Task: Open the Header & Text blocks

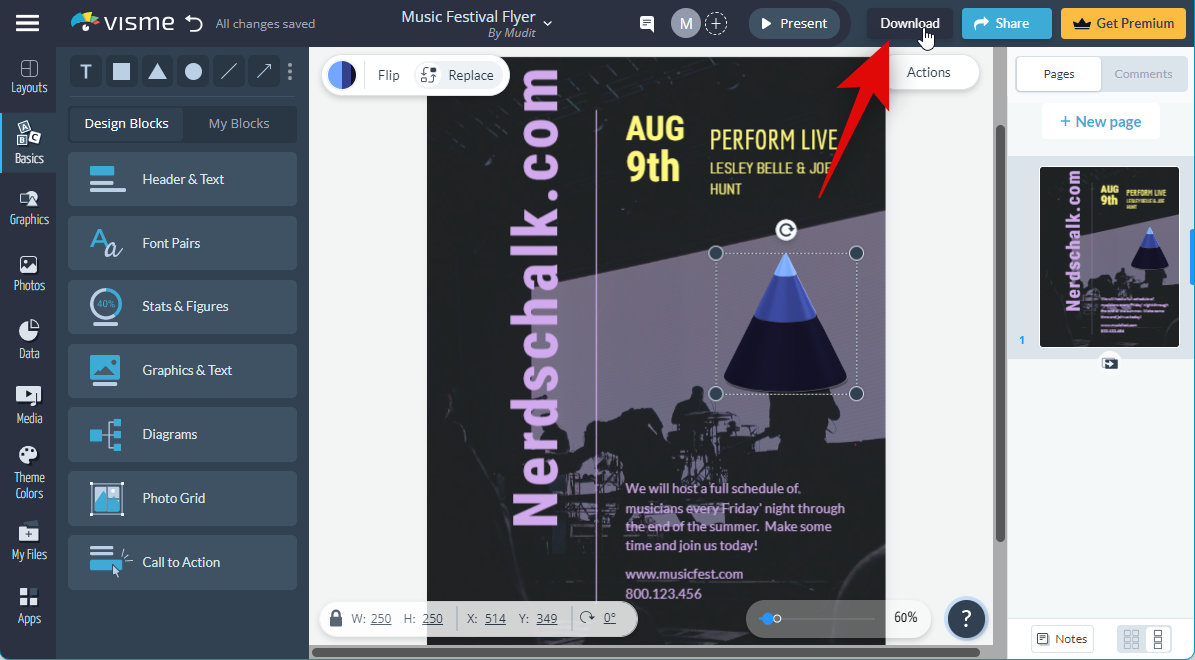Action: click(182, 179)
